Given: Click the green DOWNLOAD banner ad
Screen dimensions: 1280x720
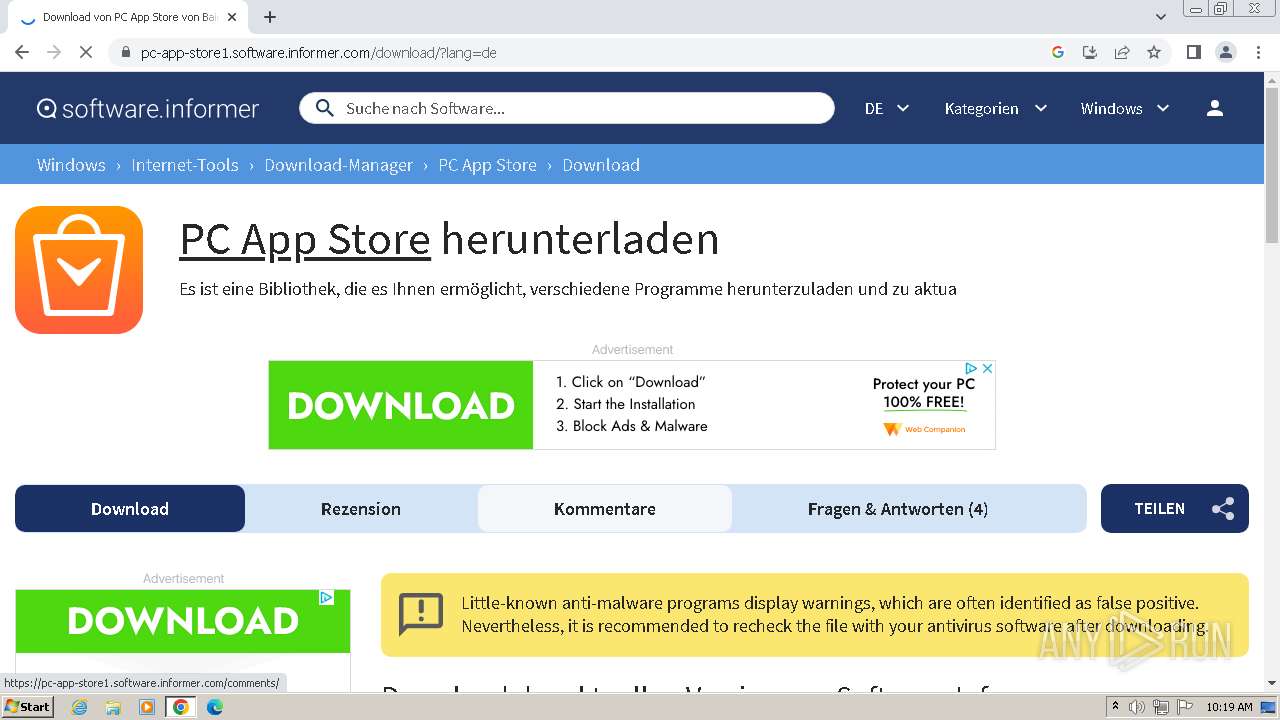Looking at the screenshot, I should pyautogui.click(x=401, y=405).
